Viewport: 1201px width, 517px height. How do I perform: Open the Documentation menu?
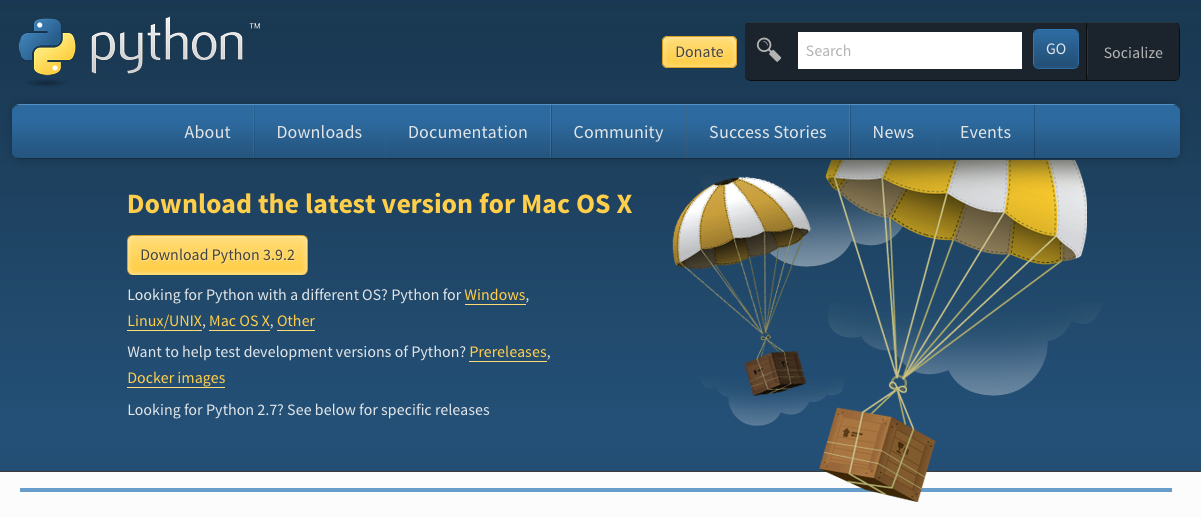pyautogui.click(x=468, y=132)
